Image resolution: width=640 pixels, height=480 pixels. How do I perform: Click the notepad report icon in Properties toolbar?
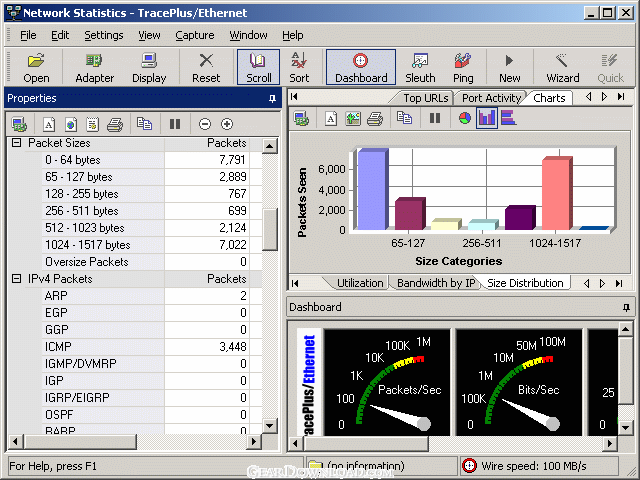point(93,124)
